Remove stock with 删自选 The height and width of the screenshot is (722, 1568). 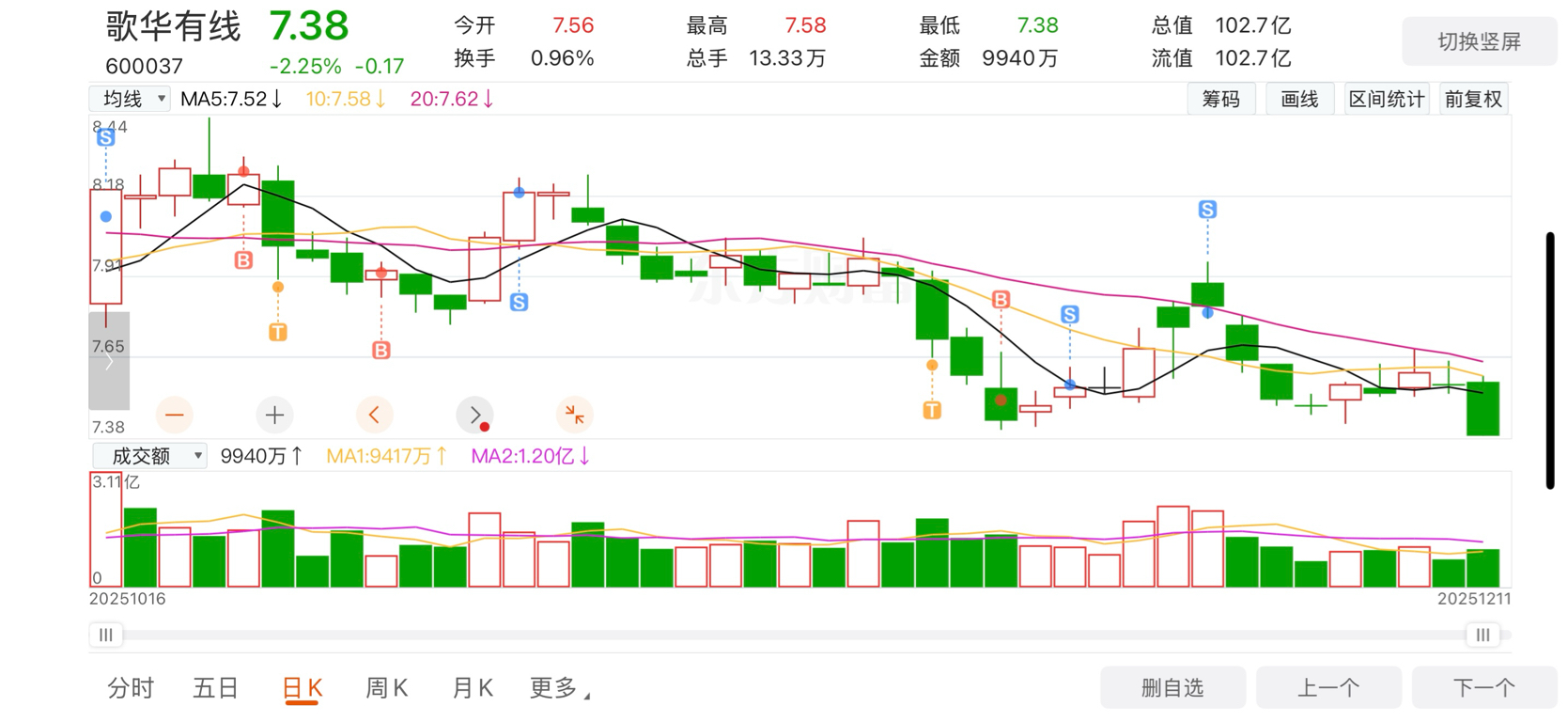pos(1173,688)
